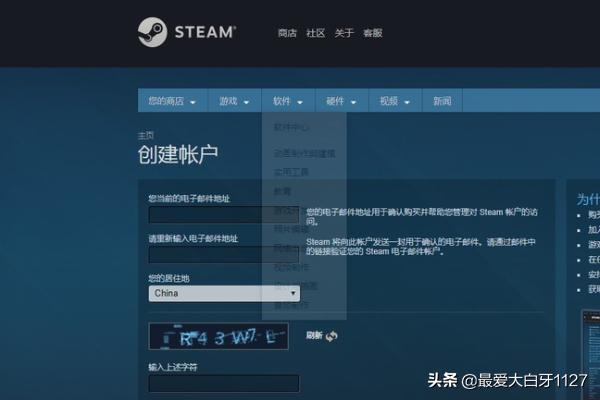Expand the 视频 dropdown tab
The image size is (600, 400).
tap(395, 101)
